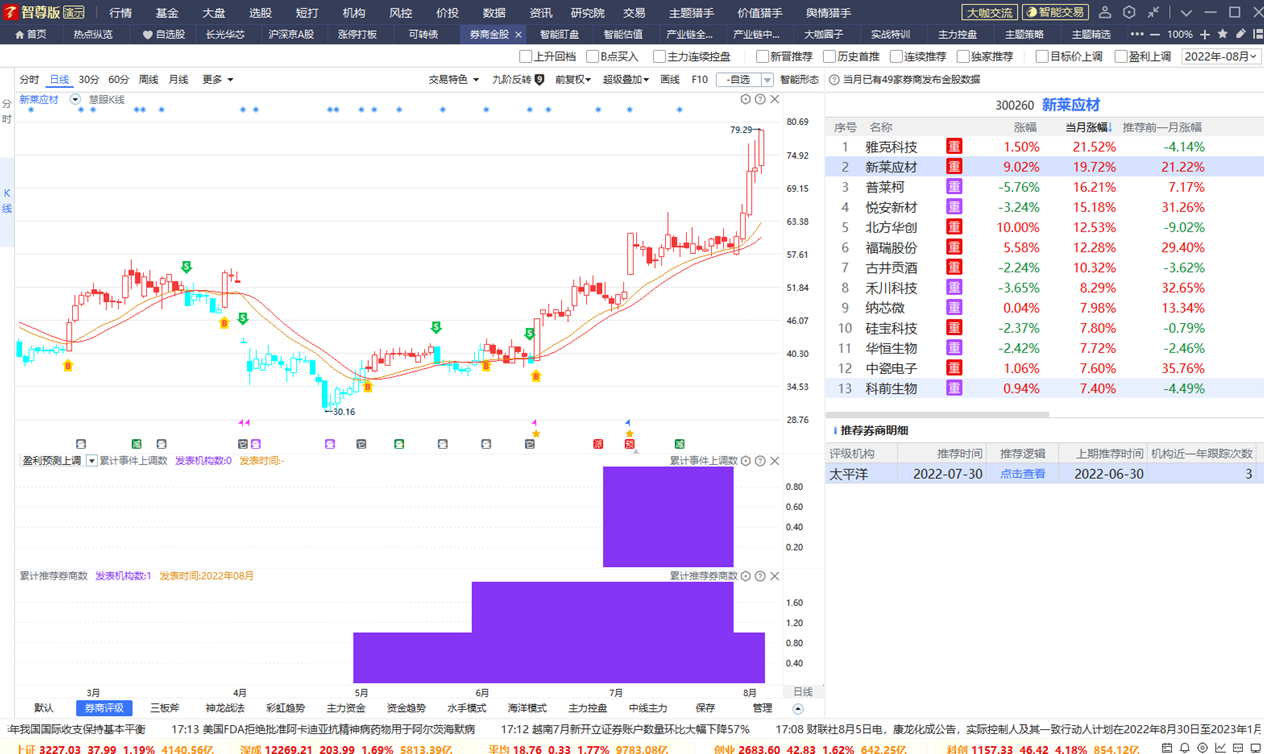The height and width of the screenshot is (754, 1264).
Task: Sort by the 当月涨幅 column header
Action: 1089,127
